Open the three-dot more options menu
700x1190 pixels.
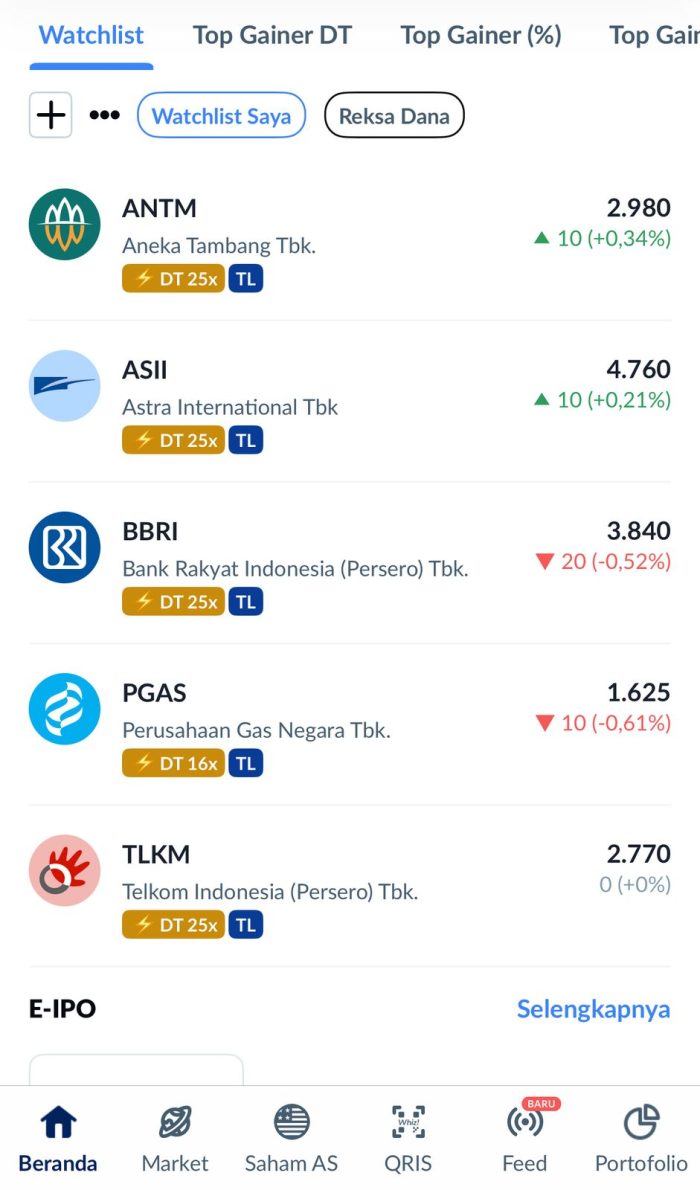pos(104,115)
